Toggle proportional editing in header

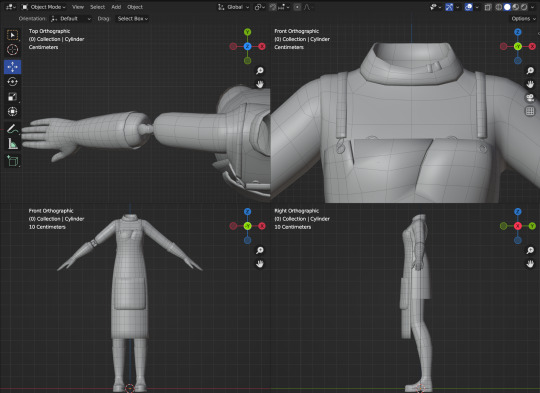coord(297,7)
